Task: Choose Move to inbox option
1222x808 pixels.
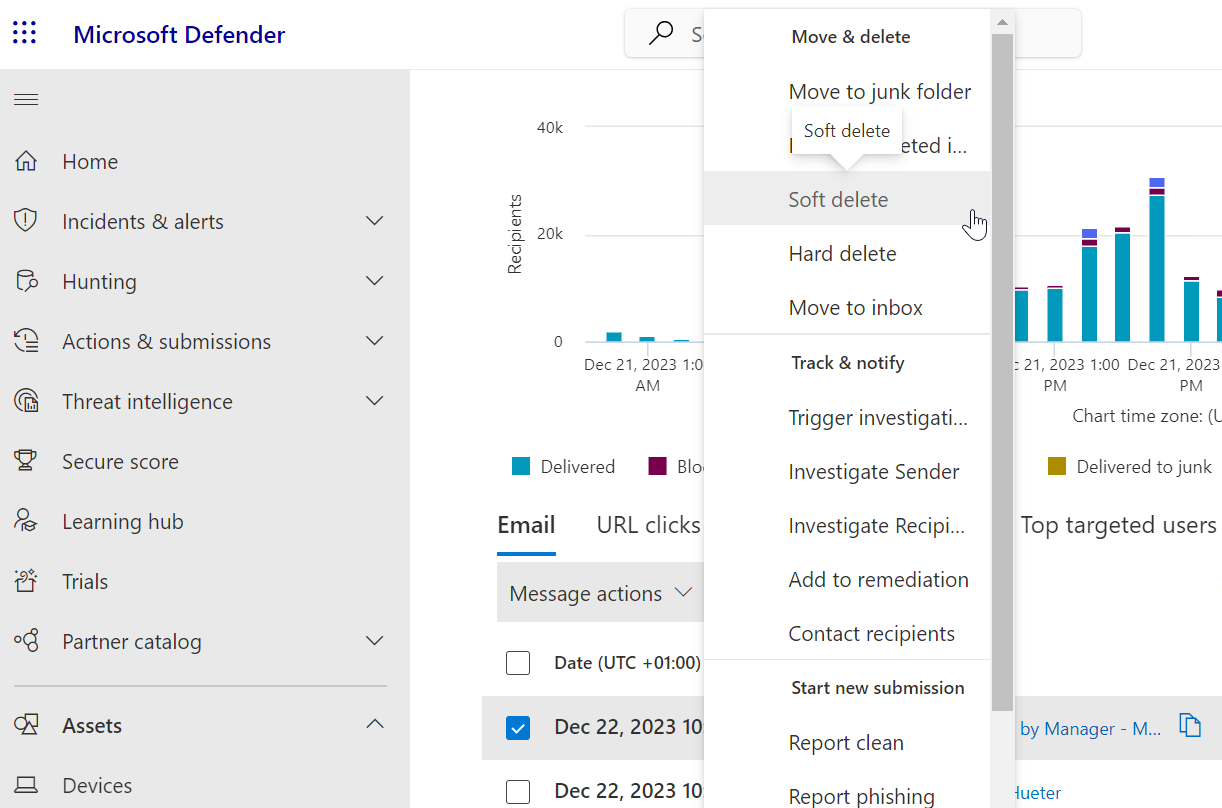Action: point(847,308)
